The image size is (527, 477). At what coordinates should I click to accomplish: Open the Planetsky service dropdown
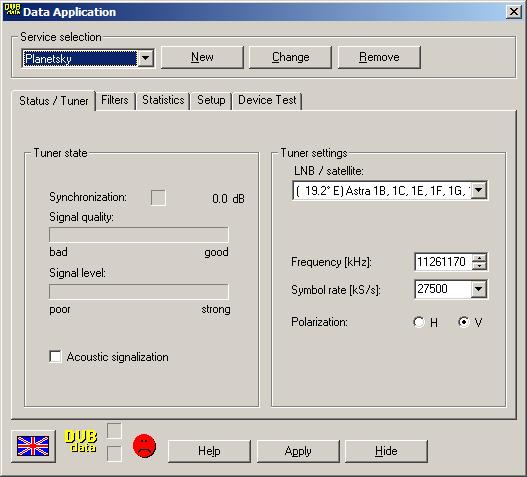coord(146,58)
